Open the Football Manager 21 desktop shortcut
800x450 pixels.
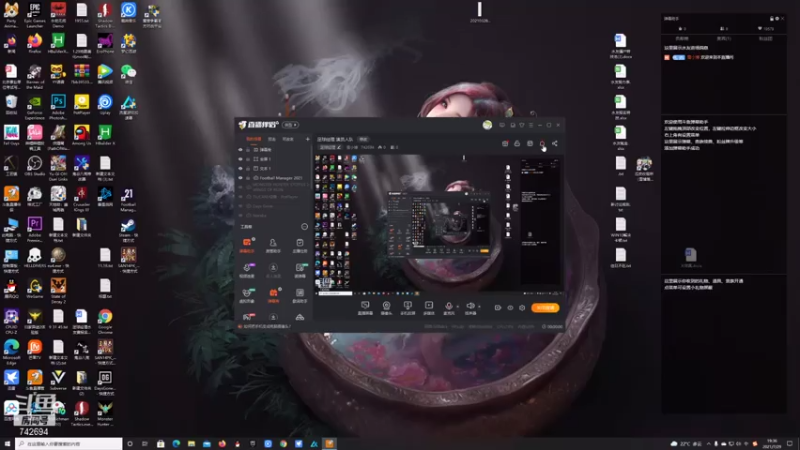(x=128, y=199)
